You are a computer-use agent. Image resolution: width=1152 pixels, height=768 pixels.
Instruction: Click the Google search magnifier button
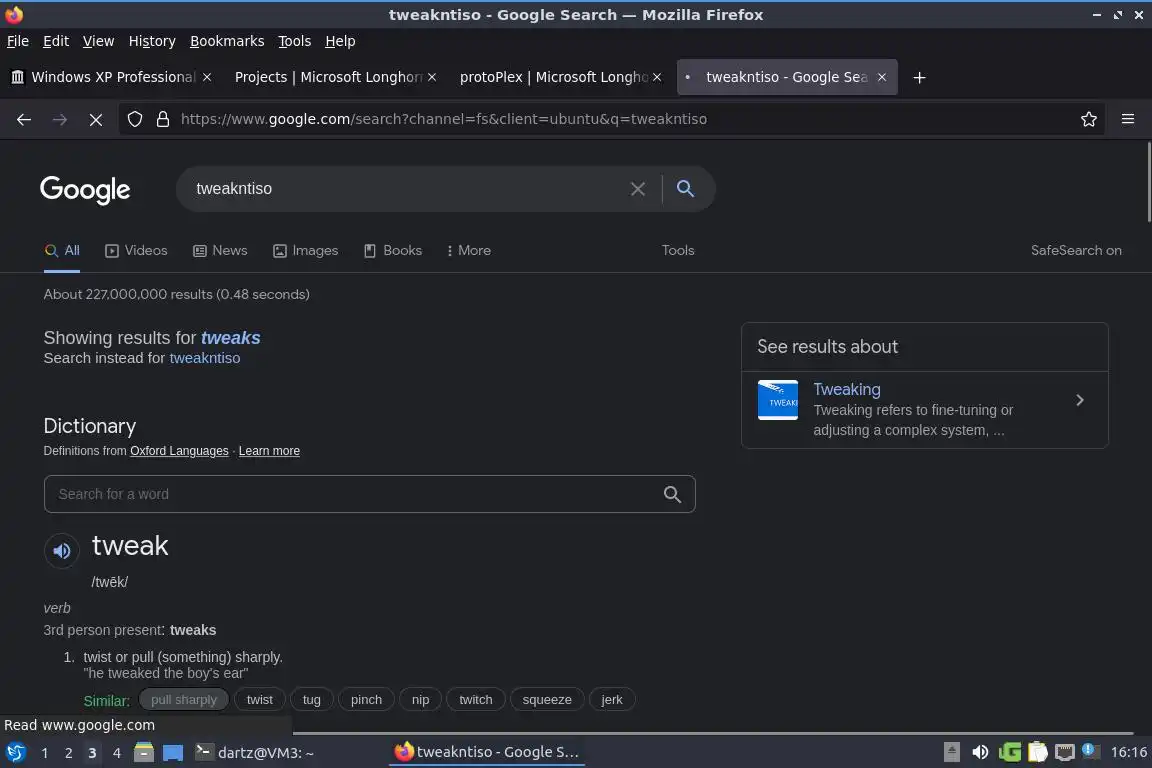(x=685, y=189)
